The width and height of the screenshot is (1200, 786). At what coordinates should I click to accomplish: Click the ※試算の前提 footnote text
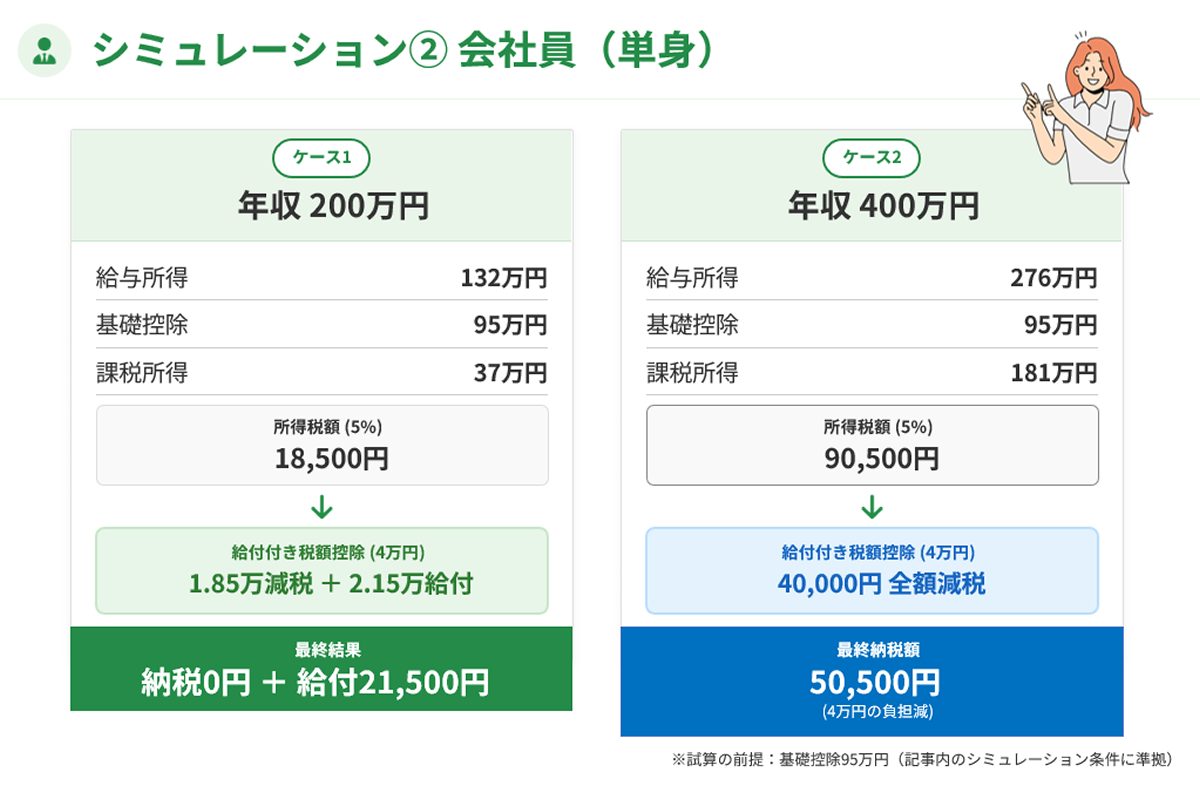(921, 760)
